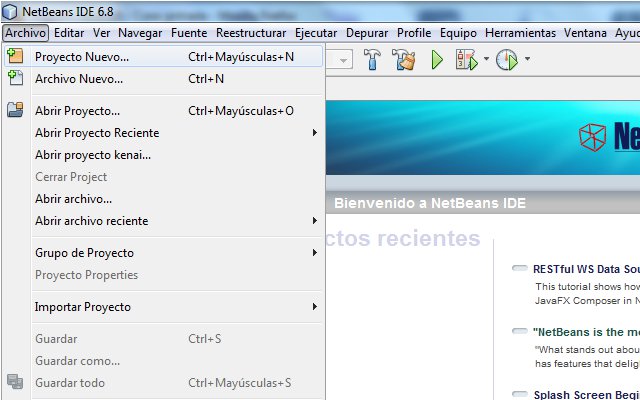Image resolution: width=640 pixels, height=400 pixels.
Task: Expand Grupo de Proyecto submenu arrow
Action: (315, 253)
